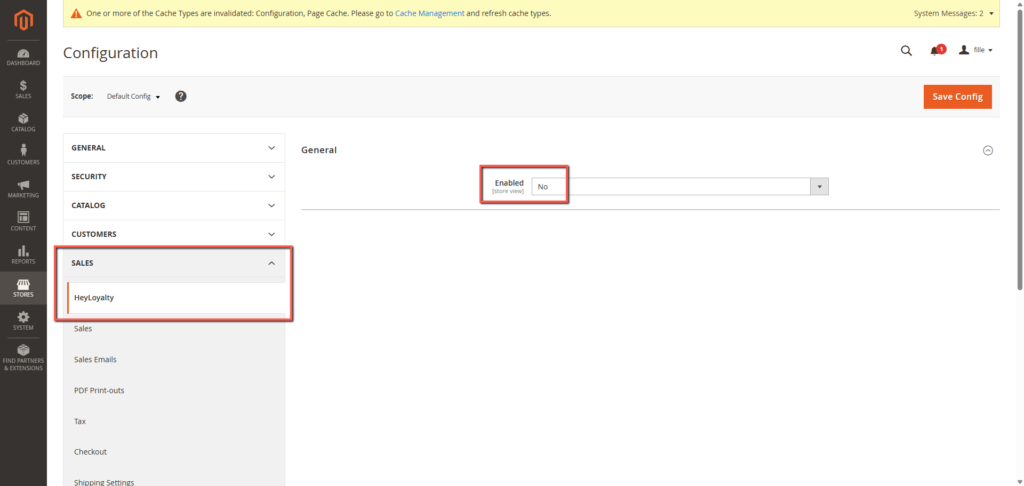Open the Dashboard sidebar icon
The height and width of the screenshot is (486, 1024).
[x=22, y=56]
